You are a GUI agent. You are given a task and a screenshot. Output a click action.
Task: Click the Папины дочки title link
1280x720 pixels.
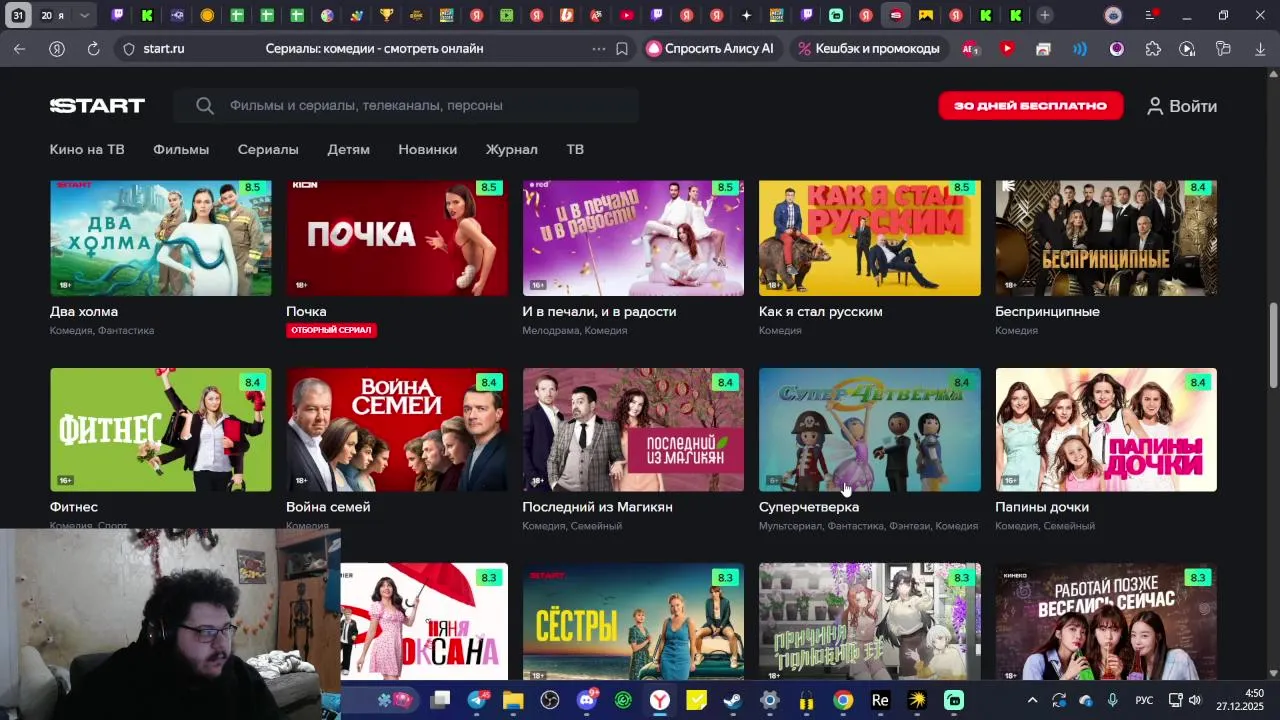[x=1042, y=507]
